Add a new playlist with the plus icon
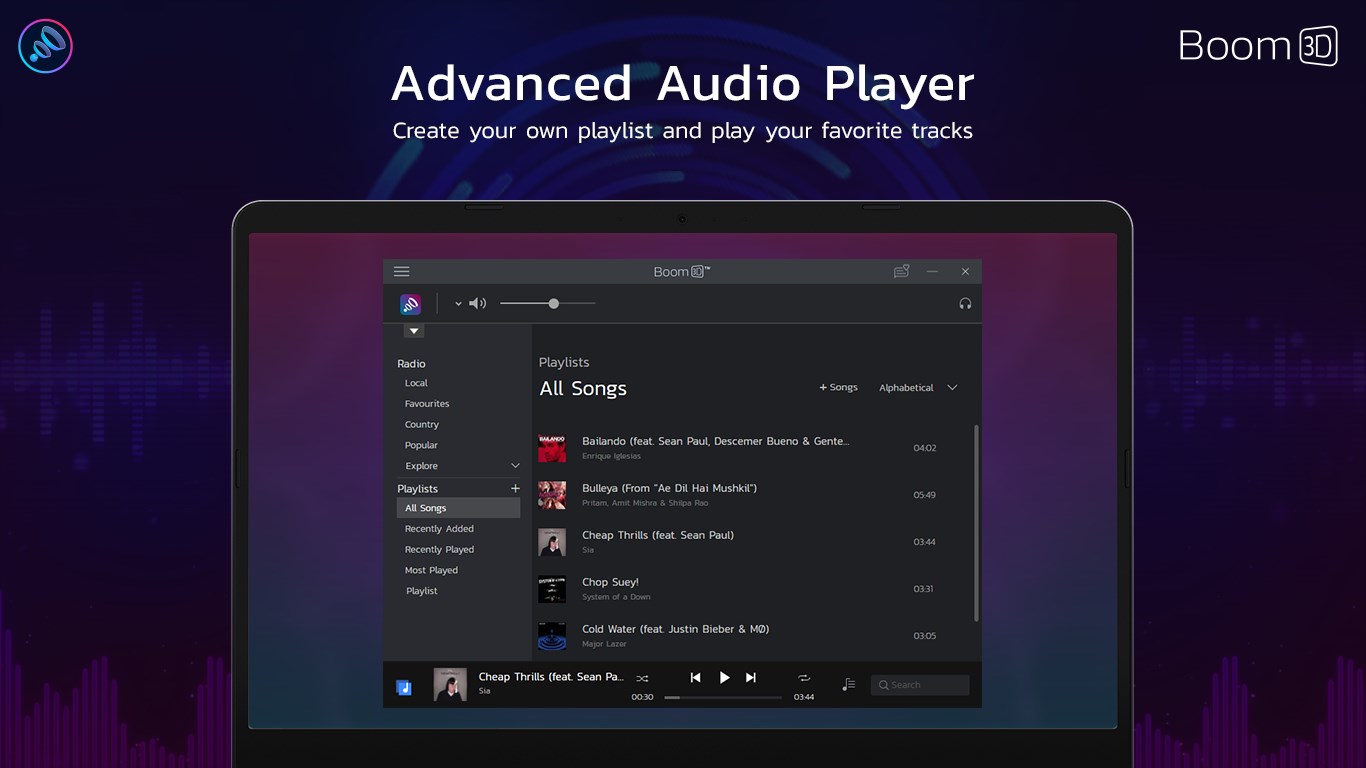 516,488
